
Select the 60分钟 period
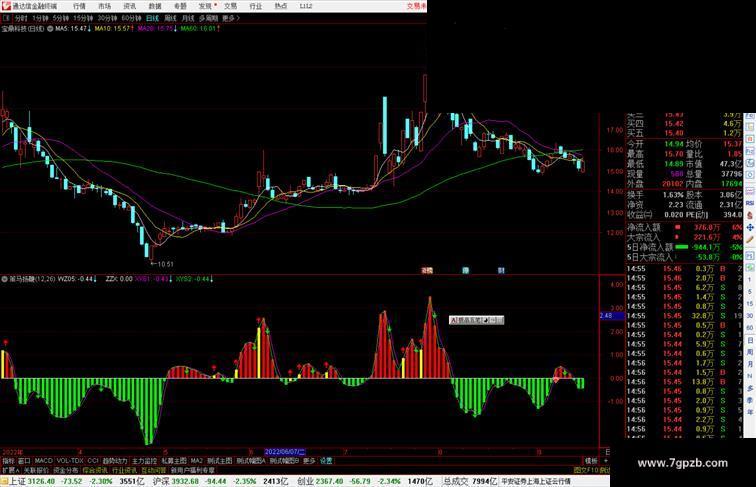(x=131, y=18)
